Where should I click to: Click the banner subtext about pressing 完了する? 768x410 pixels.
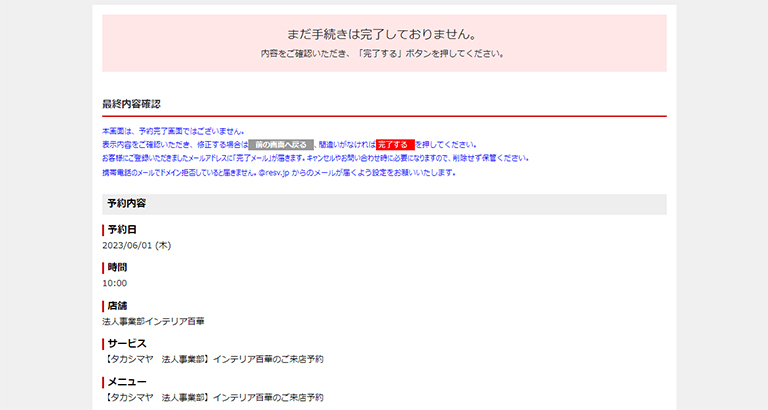384,54
